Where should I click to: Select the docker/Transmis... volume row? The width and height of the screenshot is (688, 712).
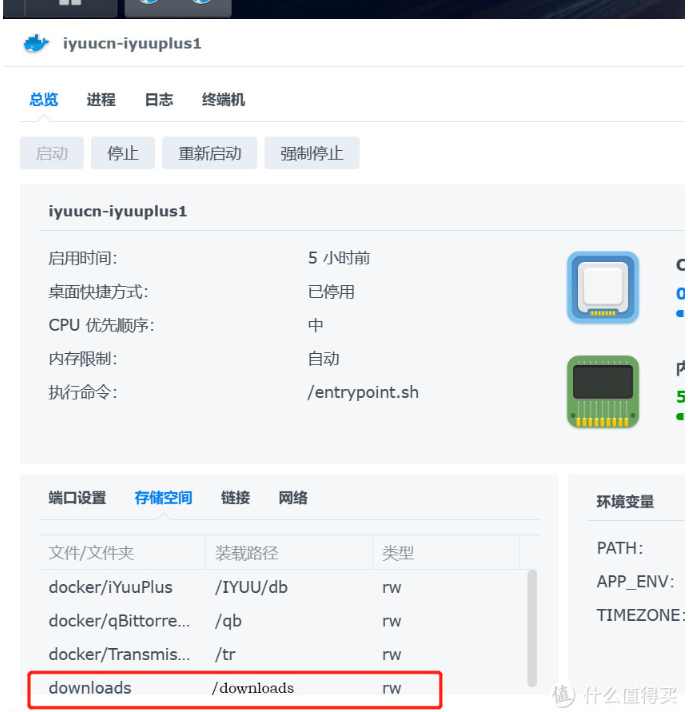(x=283, y=654)
